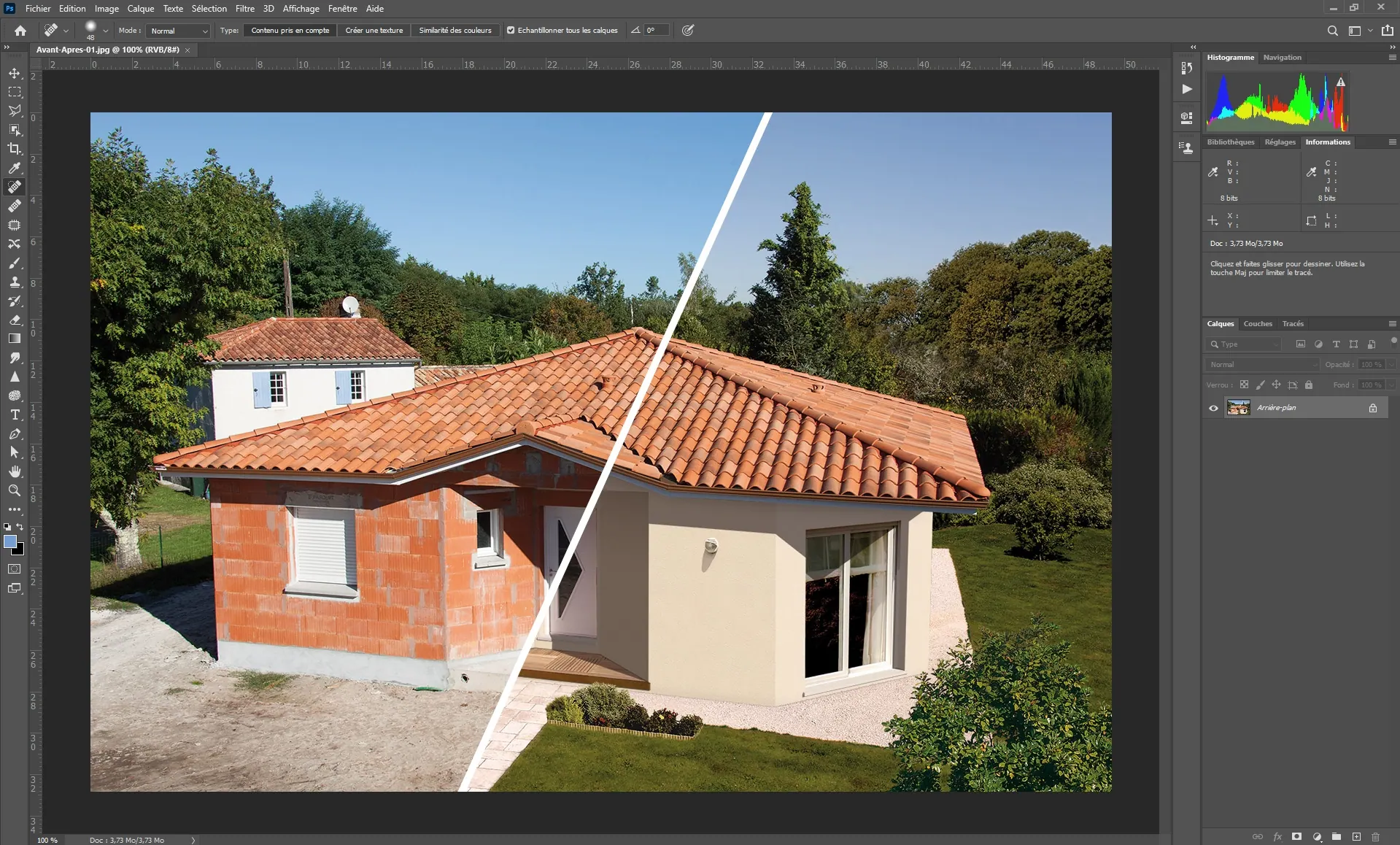The image size is (1400, 845).
Task: Open the layer filter Type dropdown
Action: pyautogui.click(x=1245, y=344)
